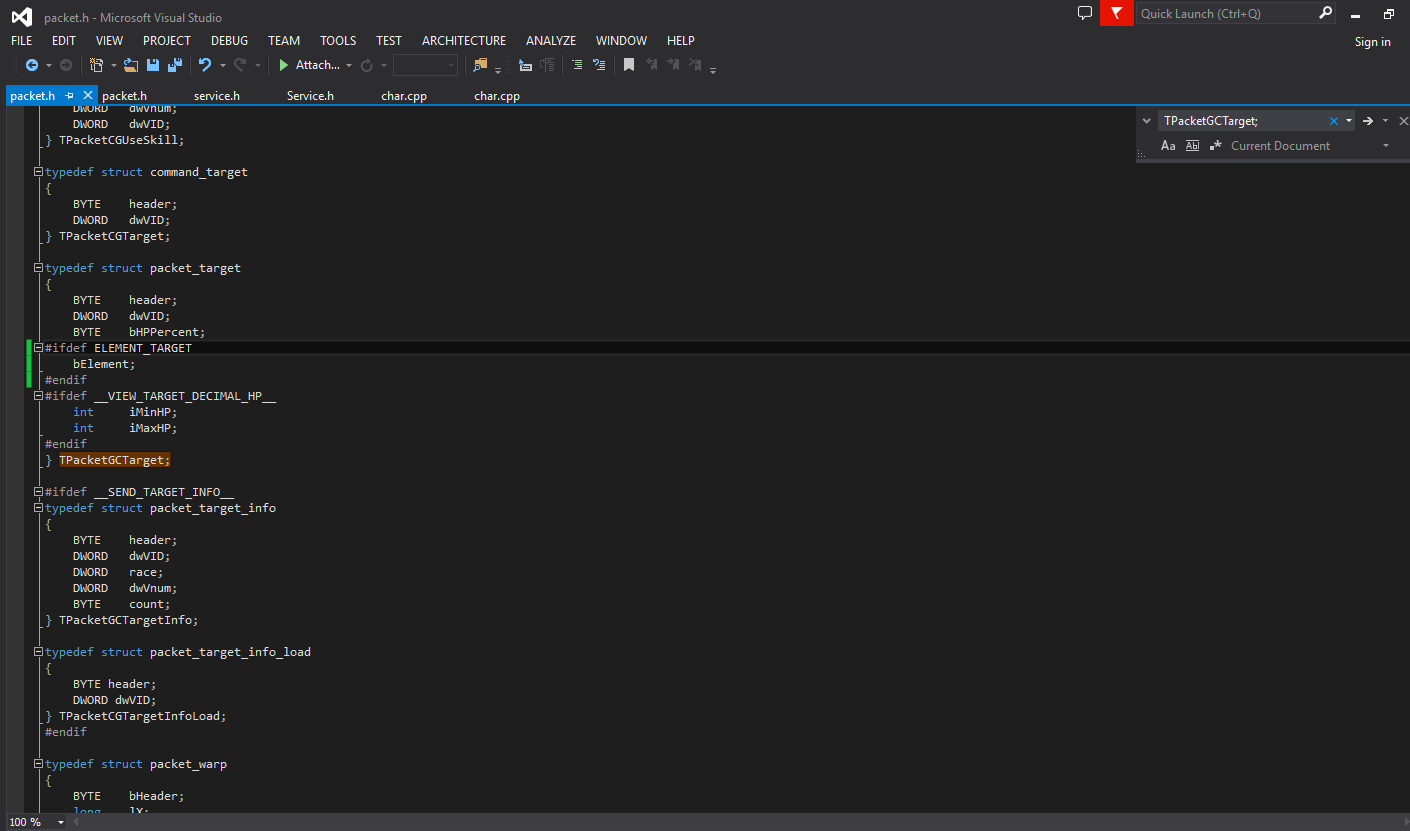This screenshot has height=831, width=1410.
Task: Collapse the __VIEW_TARGET_DECIMAL_HP__ ifdef block
Action: pos(38,396)
